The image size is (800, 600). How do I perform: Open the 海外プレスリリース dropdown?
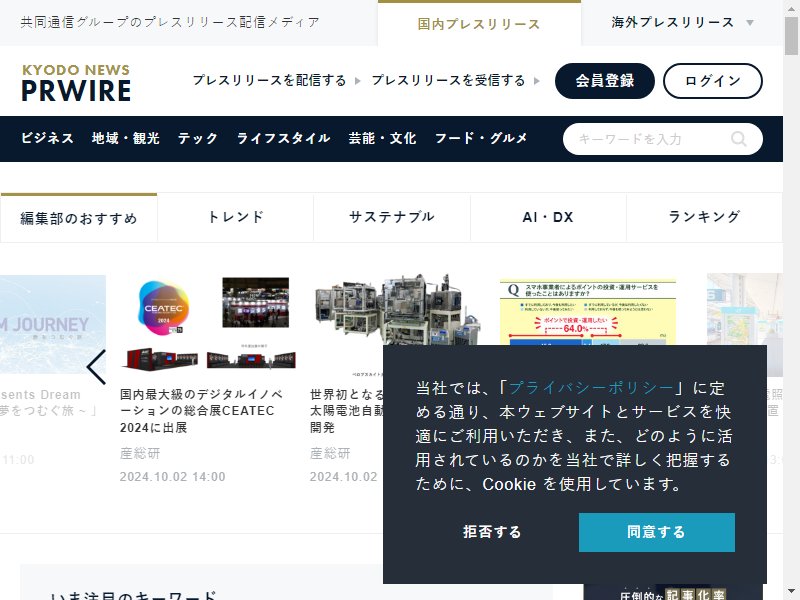pos(682,22)
